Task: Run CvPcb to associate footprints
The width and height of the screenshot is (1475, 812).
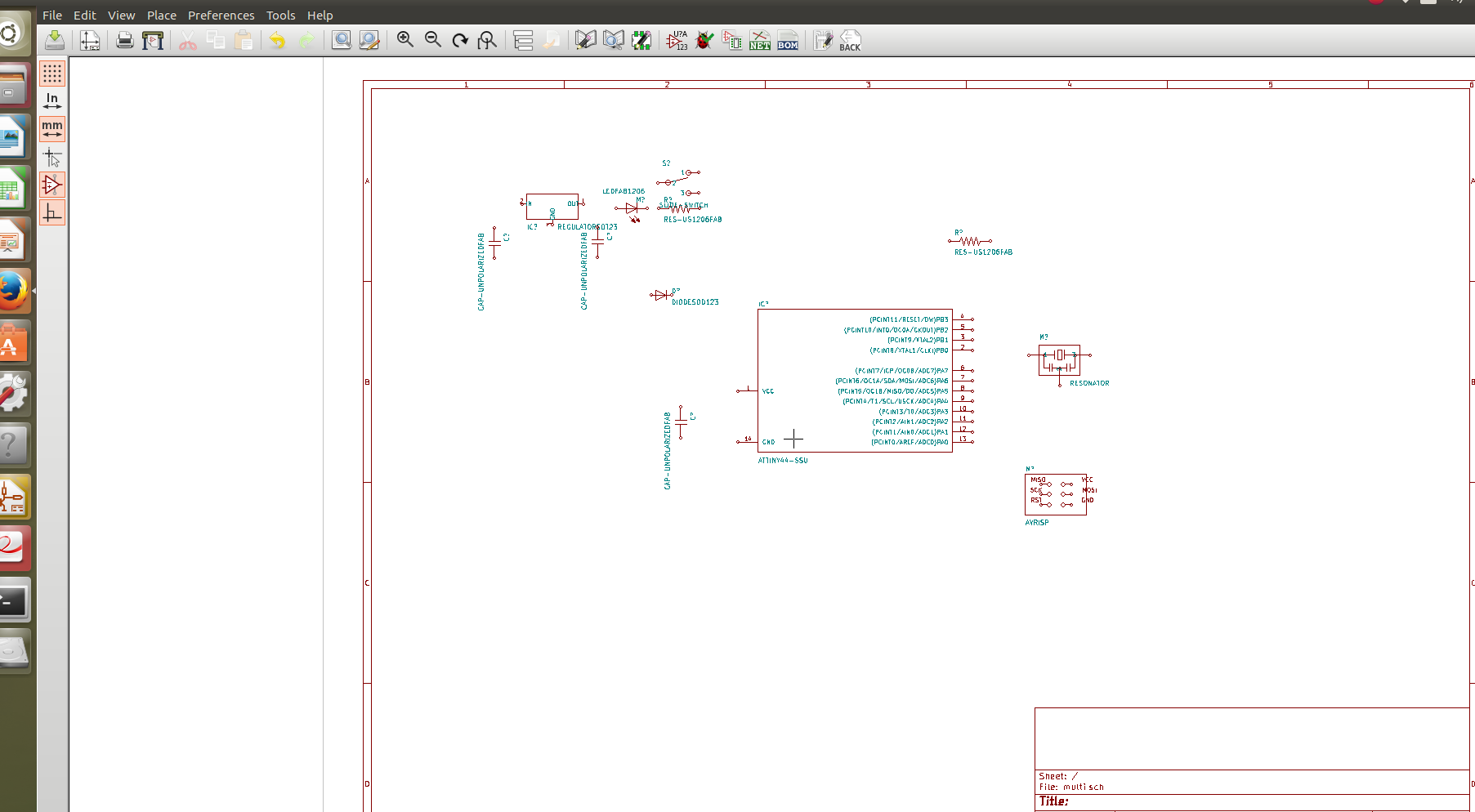Action: (732, 40)
